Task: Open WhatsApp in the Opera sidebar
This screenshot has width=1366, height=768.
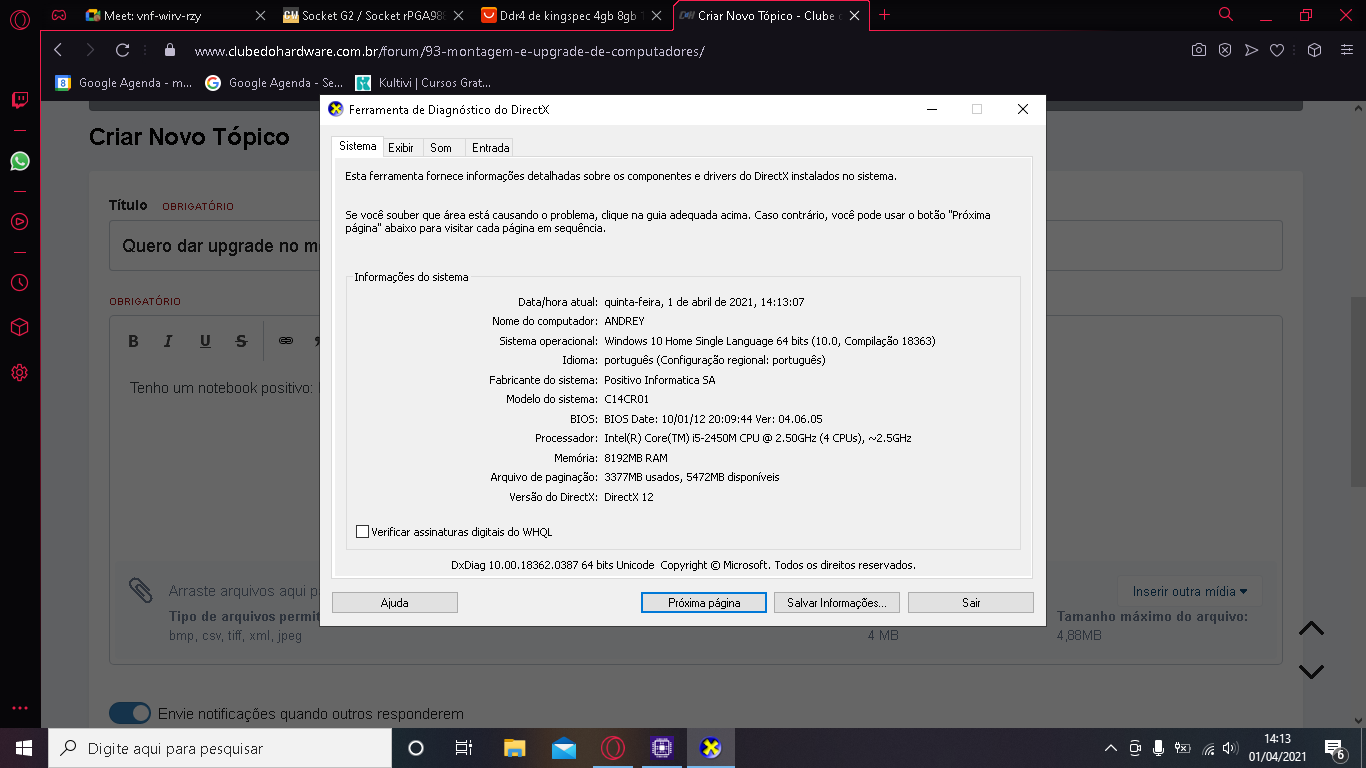Action: [x=19, y=161]
